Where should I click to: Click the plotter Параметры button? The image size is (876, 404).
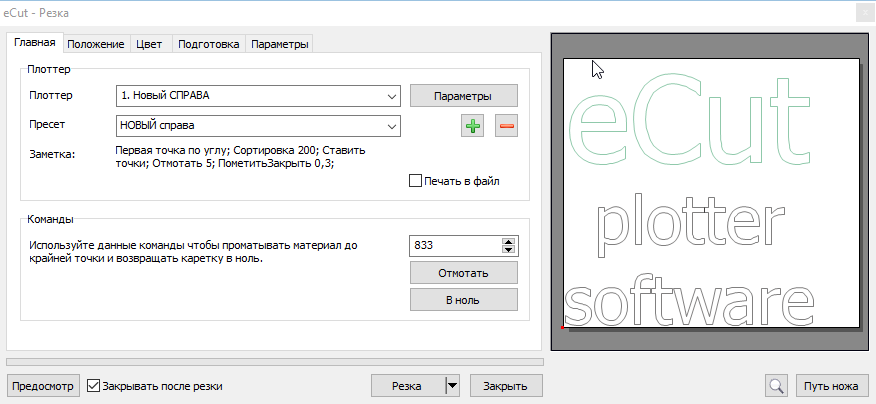[x=463, y=96]
